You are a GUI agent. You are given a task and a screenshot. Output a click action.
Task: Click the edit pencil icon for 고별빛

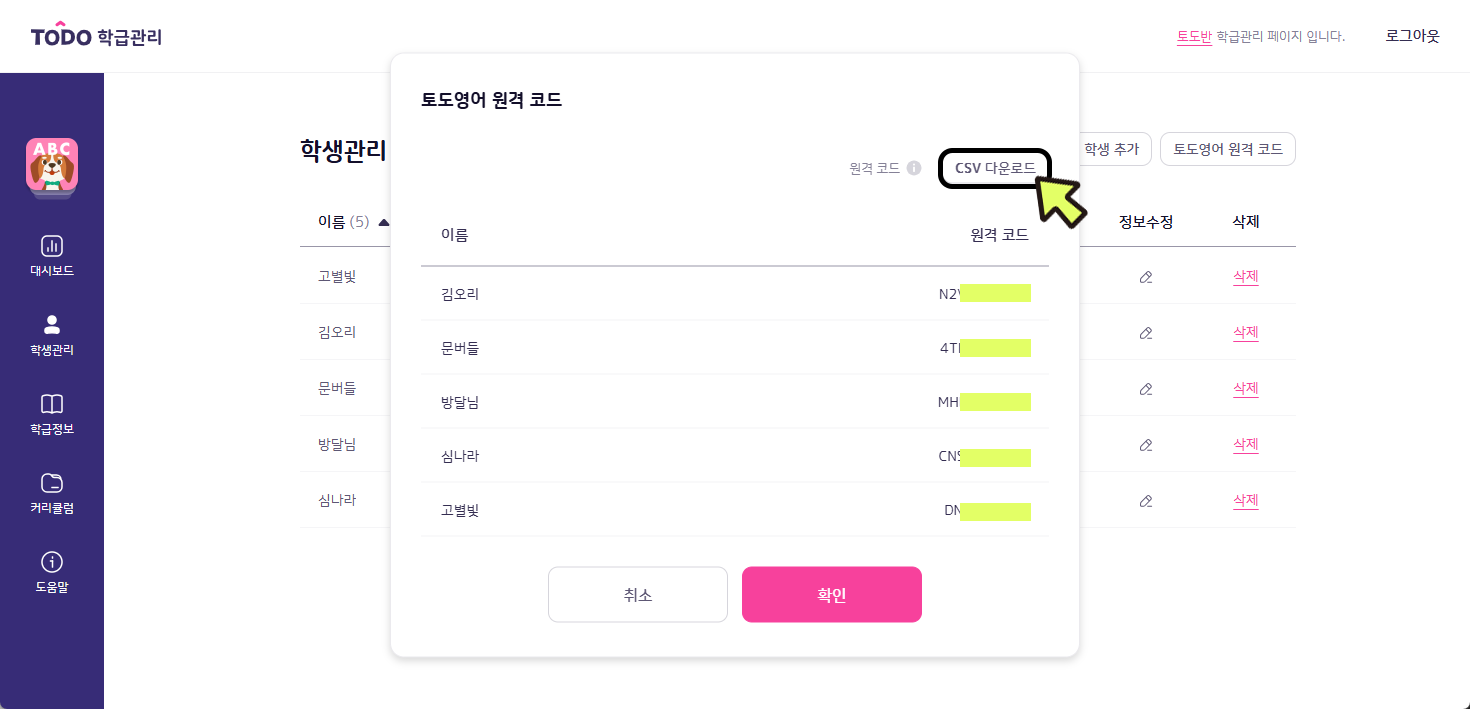coord(1146,277)
